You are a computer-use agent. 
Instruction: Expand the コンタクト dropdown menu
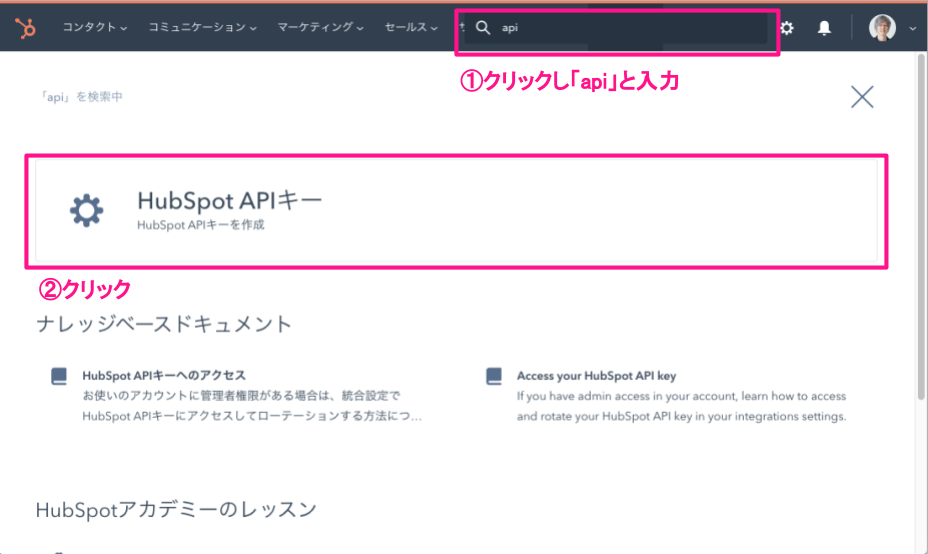tap(95, 28)
